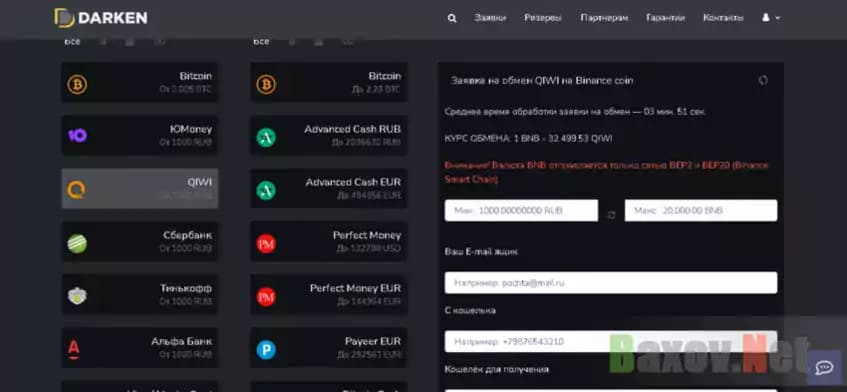Screen dimensions: 847x392
Task: Click the orange QIWI logo icon
Action: pyautogui.click(x=77, y=190)
